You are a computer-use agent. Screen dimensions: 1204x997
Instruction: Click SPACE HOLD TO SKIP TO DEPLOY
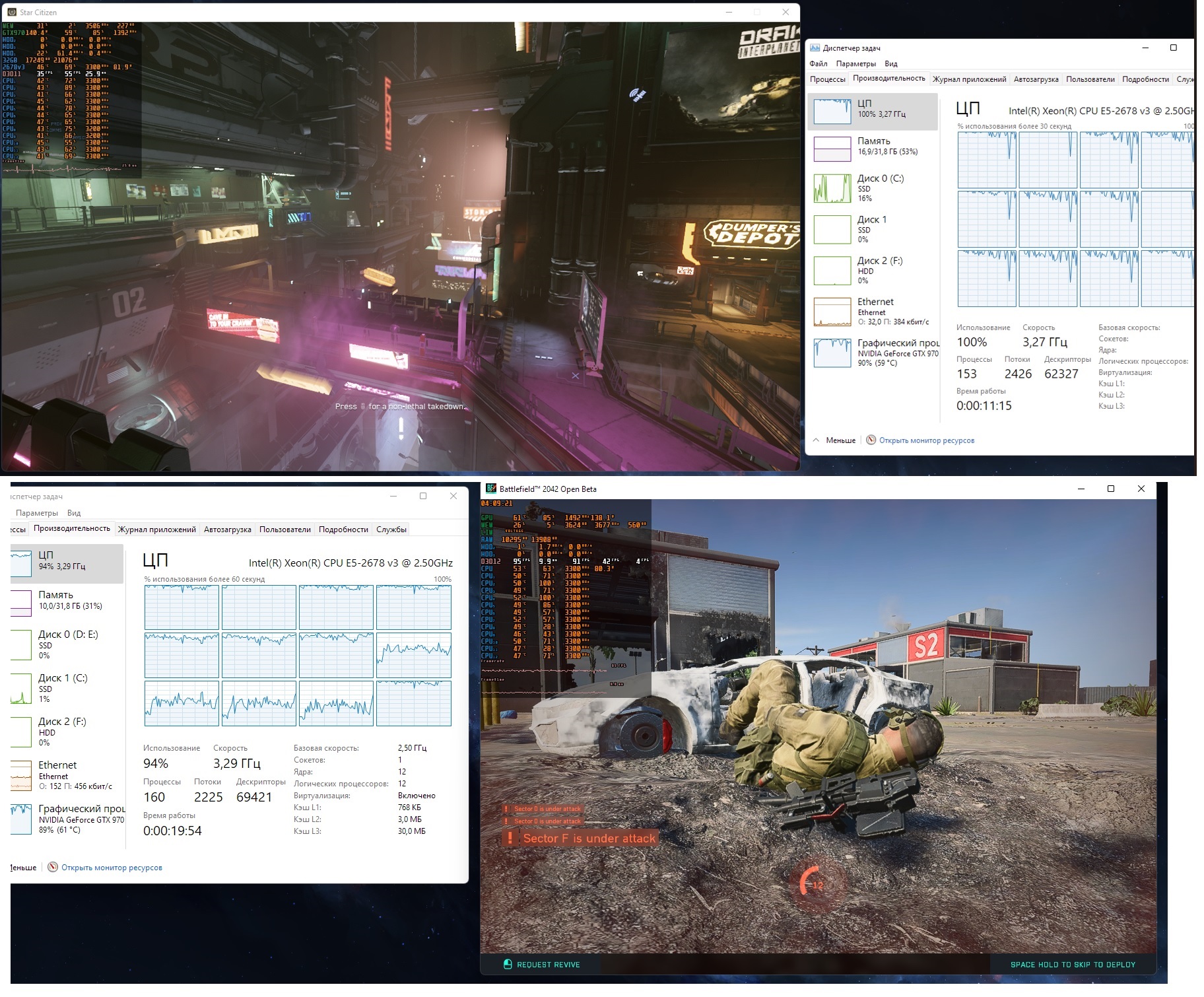coord(1073,965)
